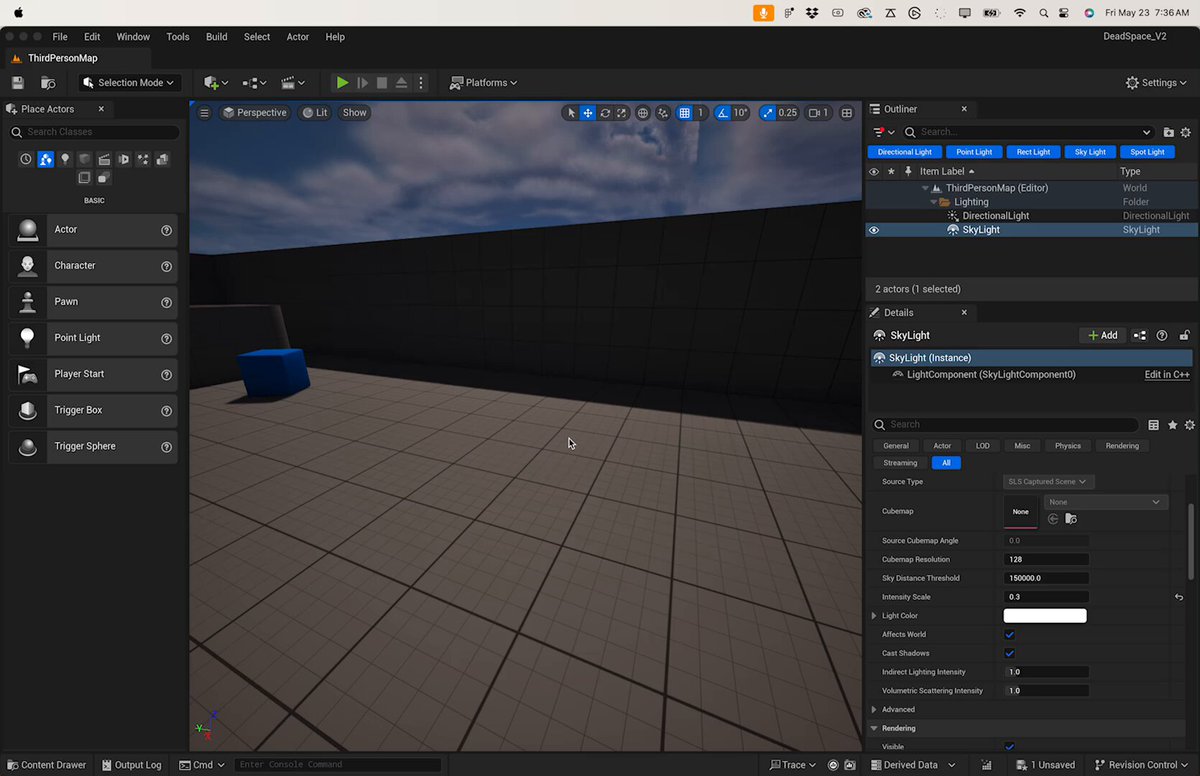
Task: Uncheck the Cast Shadows checkbox
Action: (x=1009, y=653)
